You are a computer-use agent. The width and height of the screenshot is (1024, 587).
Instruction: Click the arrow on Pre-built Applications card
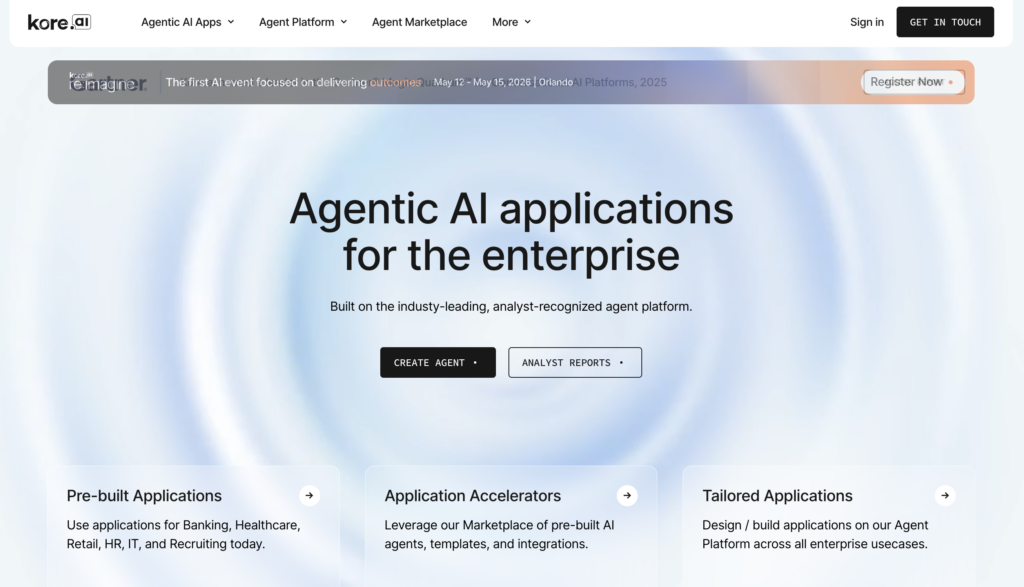pyautogui.click(x=309, y=495)
